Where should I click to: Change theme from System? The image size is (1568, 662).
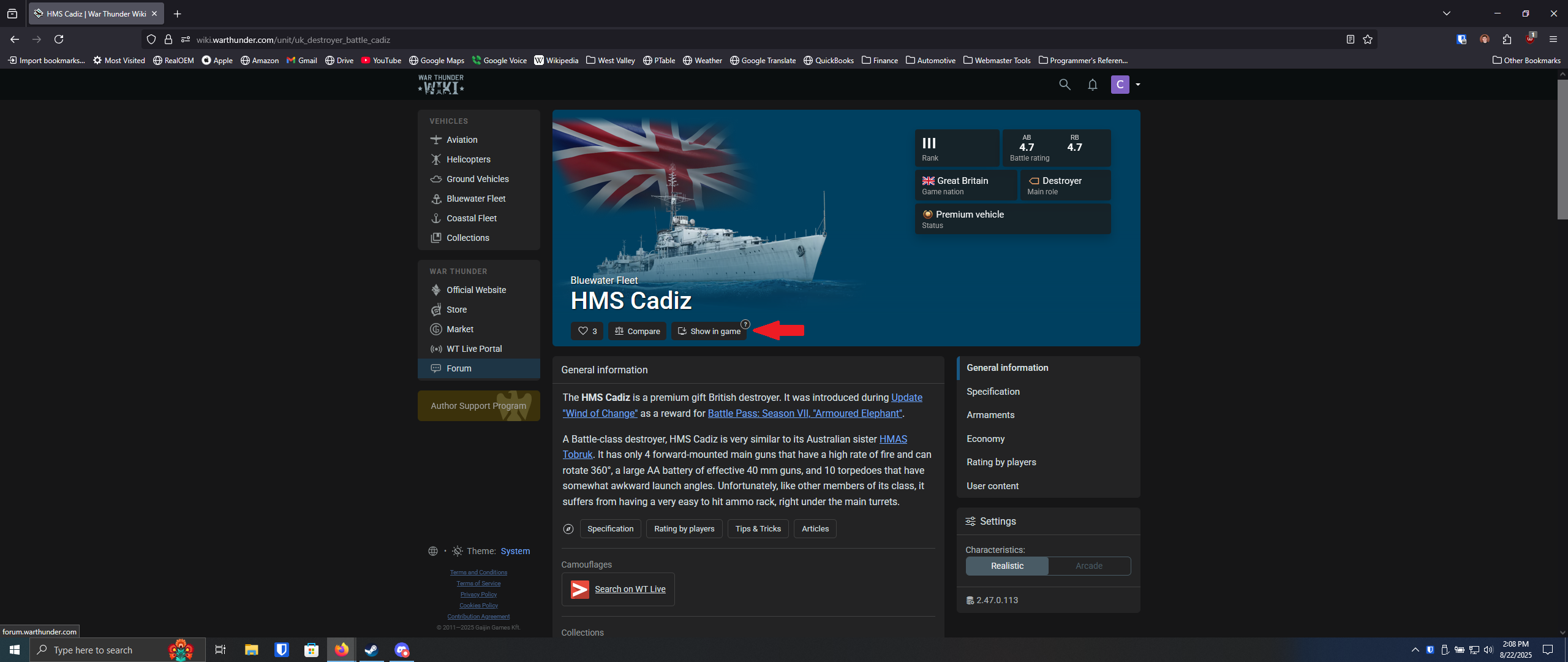tap(515, 551)
